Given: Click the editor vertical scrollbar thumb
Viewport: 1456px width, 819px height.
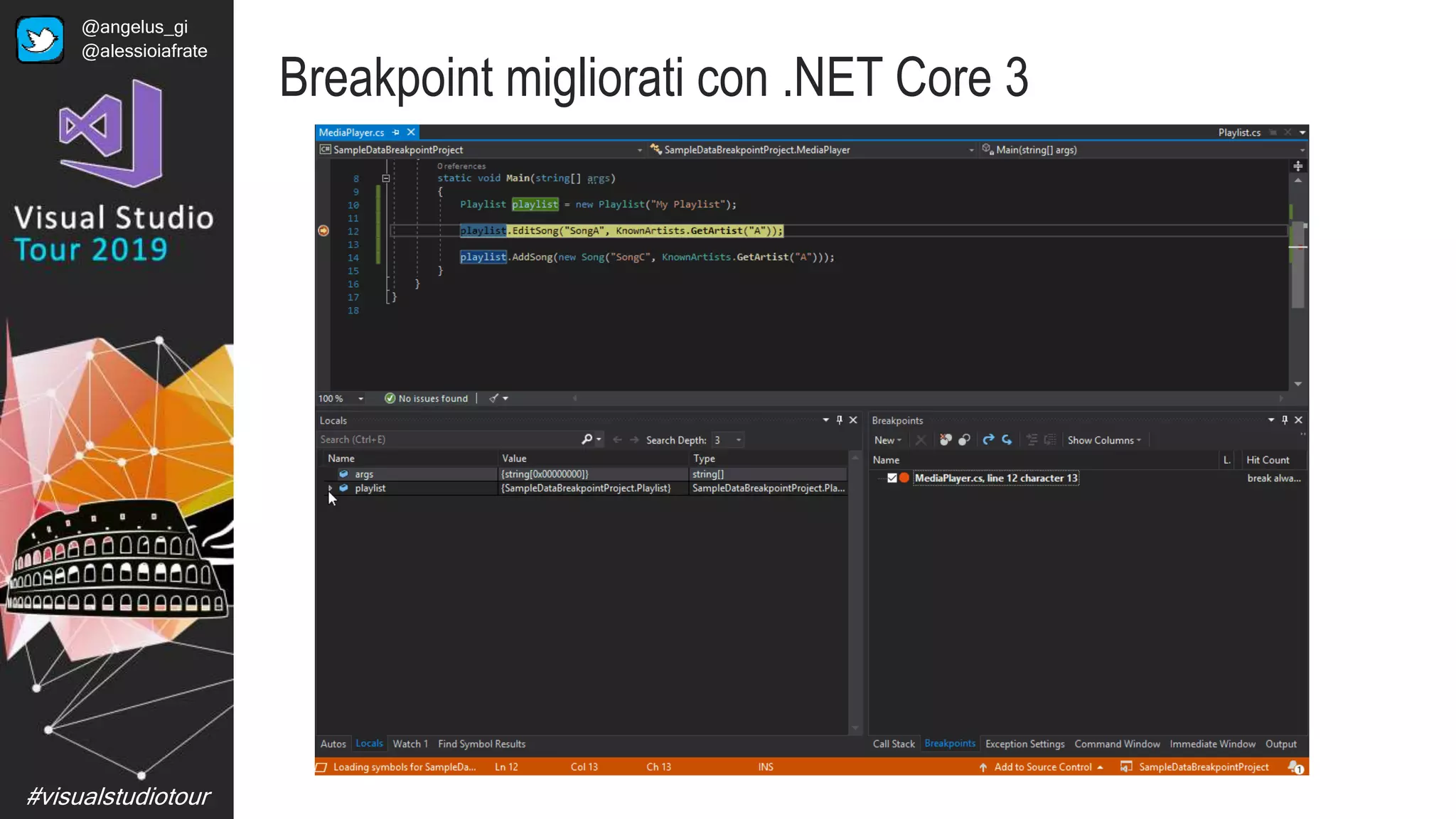Looking at the screenshot, I should tap(1298, 264).
